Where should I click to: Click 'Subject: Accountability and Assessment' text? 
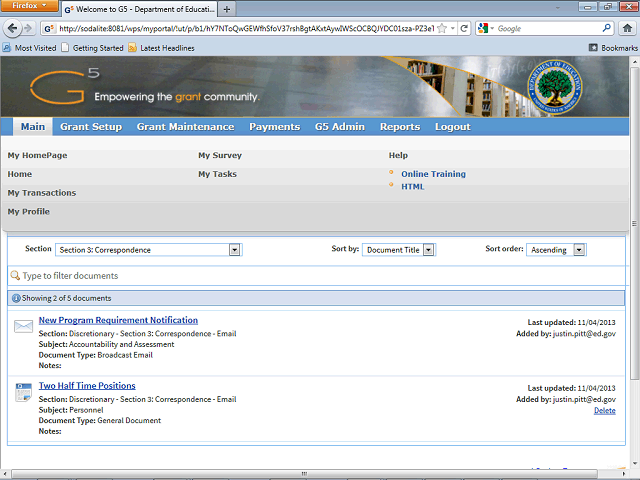coord(107,344)
